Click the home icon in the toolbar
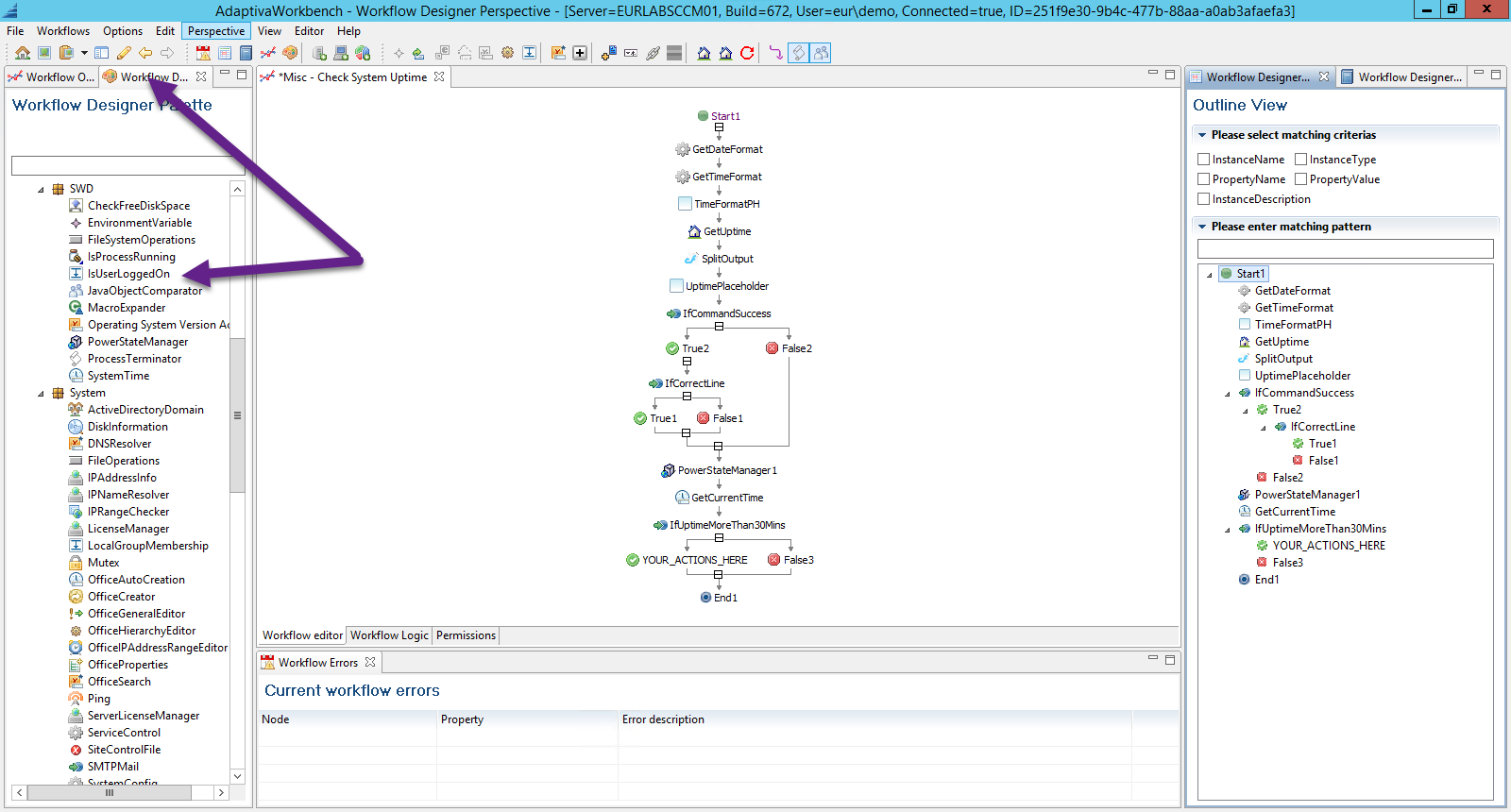Image resolution: width=1511 pixels, height=812 pixels. pos(23,53)
